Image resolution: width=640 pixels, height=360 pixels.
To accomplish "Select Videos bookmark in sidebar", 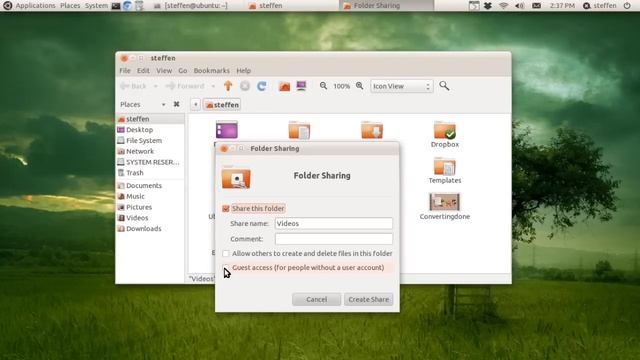I will 150,218.
